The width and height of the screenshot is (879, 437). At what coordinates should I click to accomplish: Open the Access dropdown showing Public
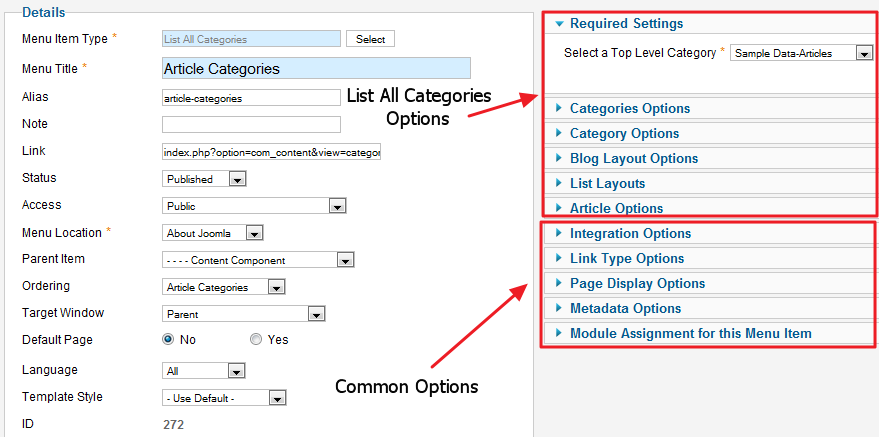[254, 206]
